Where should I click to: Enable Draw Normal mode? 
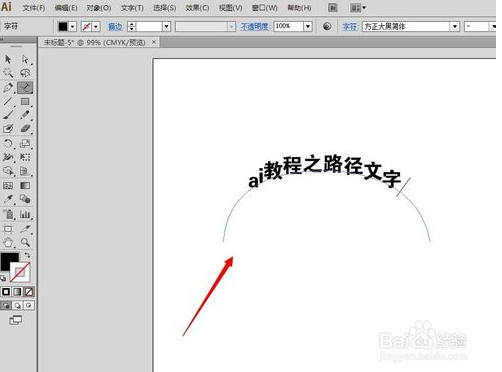(x=6, y=305)
